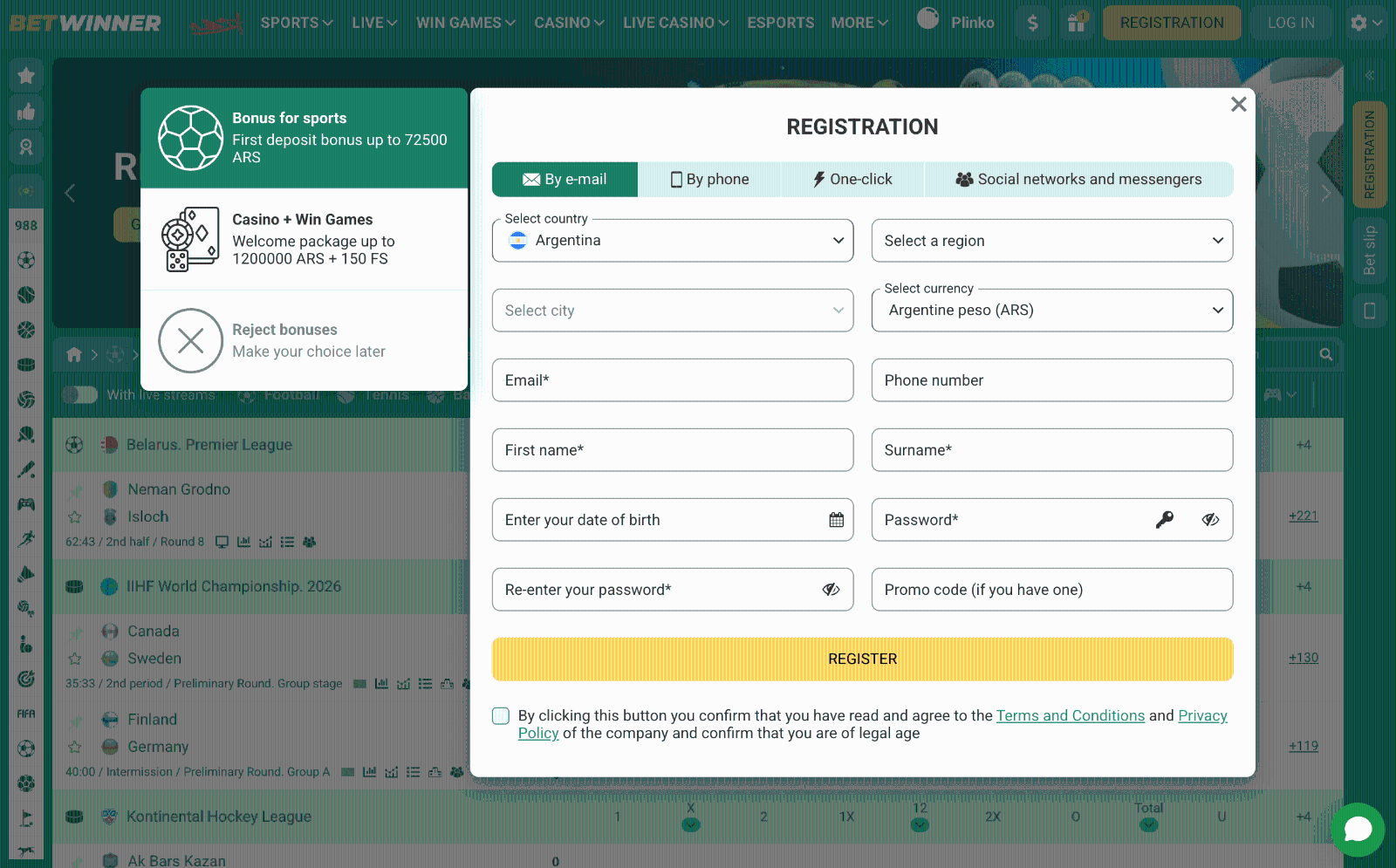Open the settings gear dropdown
The image size is (1396, 868).
(1365, 23)
